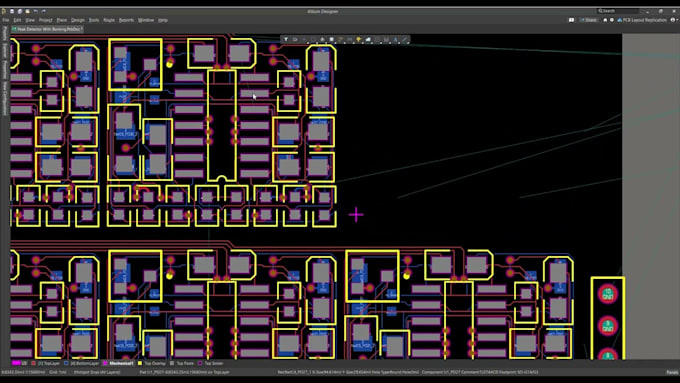This screenshot has width=680, height=383.
Task: Open PCB Layout Replication workspace link
Action: [642, 20]
